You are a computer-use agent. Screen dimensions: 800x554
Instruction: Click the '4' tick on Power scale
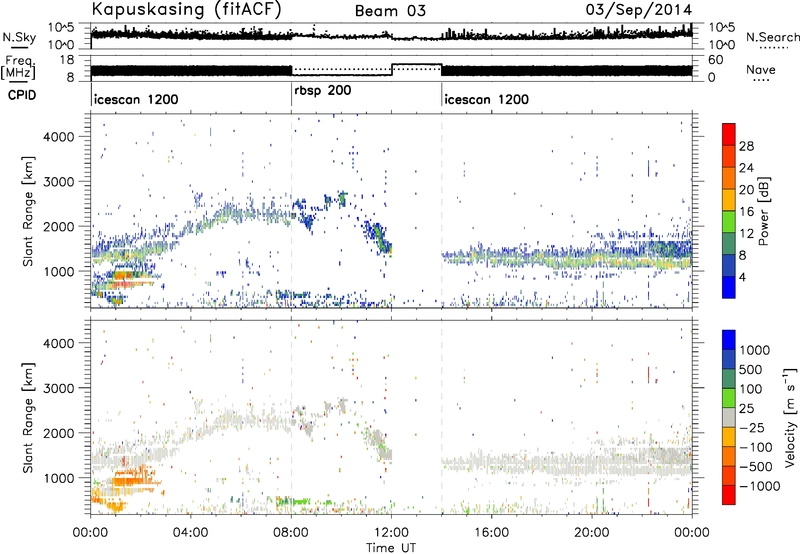743,277
